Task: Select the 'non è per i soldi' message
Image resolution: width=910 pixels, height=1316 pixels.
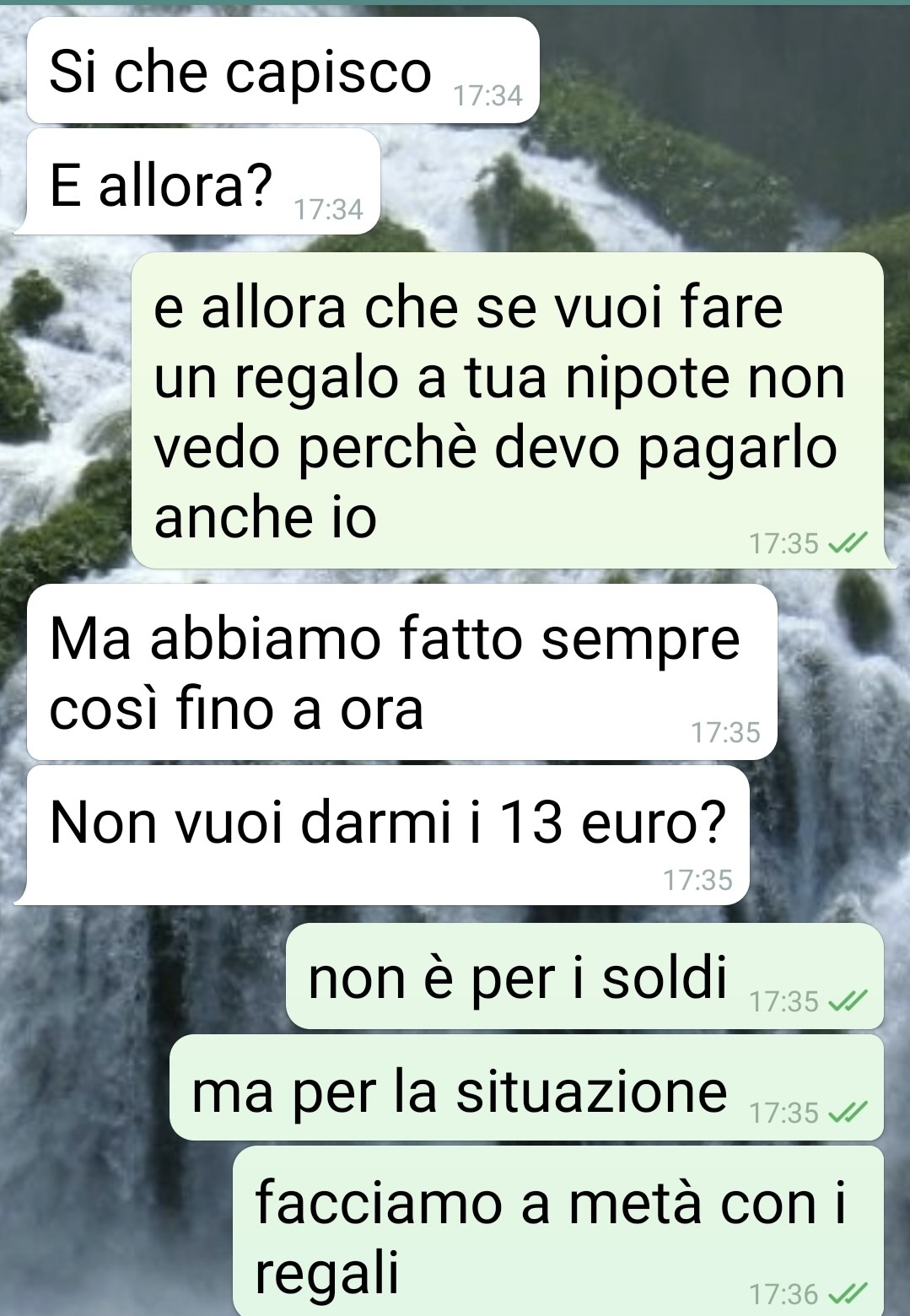Action: click(x=584, y=976)
